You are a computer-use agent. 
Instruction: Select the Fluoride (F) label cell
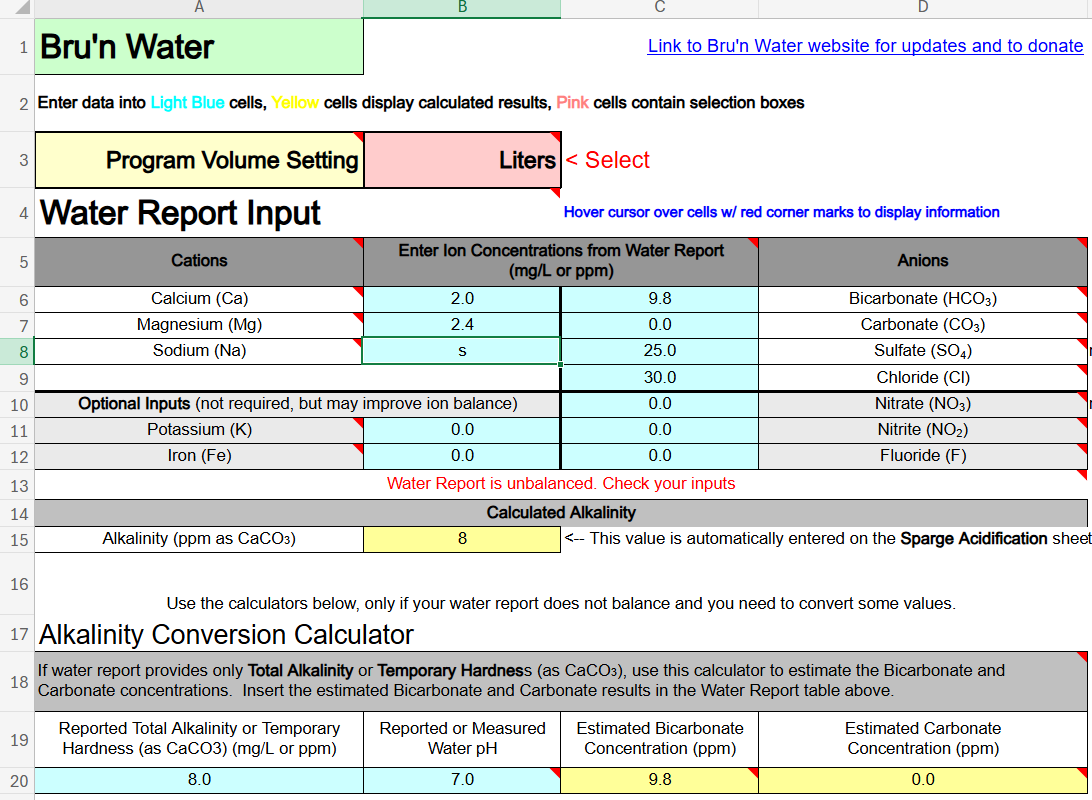[x=923, y=456]
